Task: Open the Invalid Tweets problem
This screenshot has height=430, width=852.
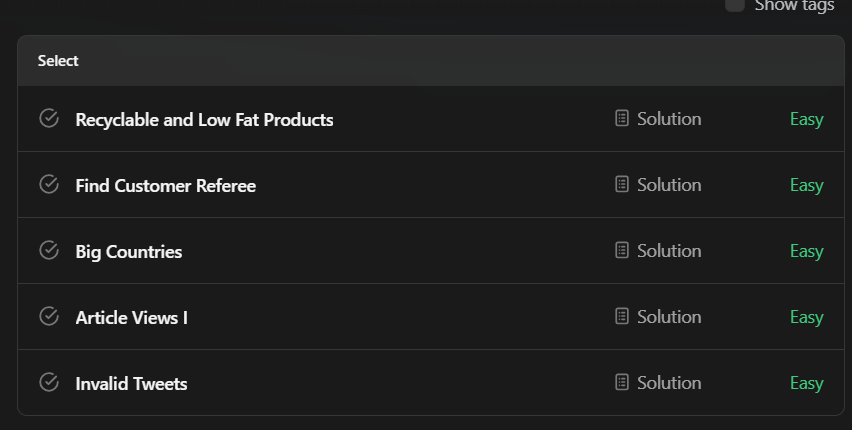Action: 131,384
